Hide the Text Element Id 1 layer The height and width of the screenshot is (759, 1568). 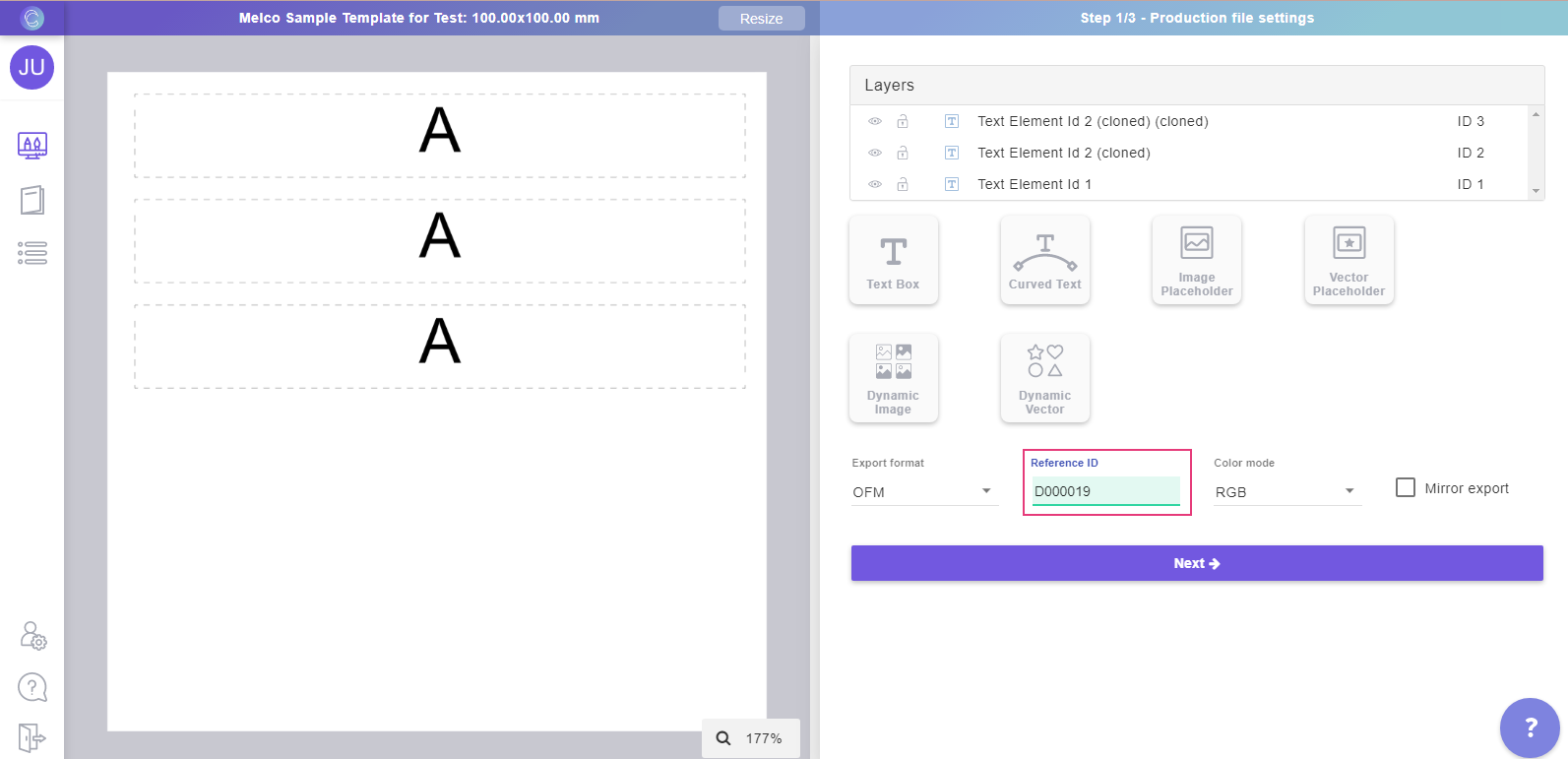tap(874, 184)
